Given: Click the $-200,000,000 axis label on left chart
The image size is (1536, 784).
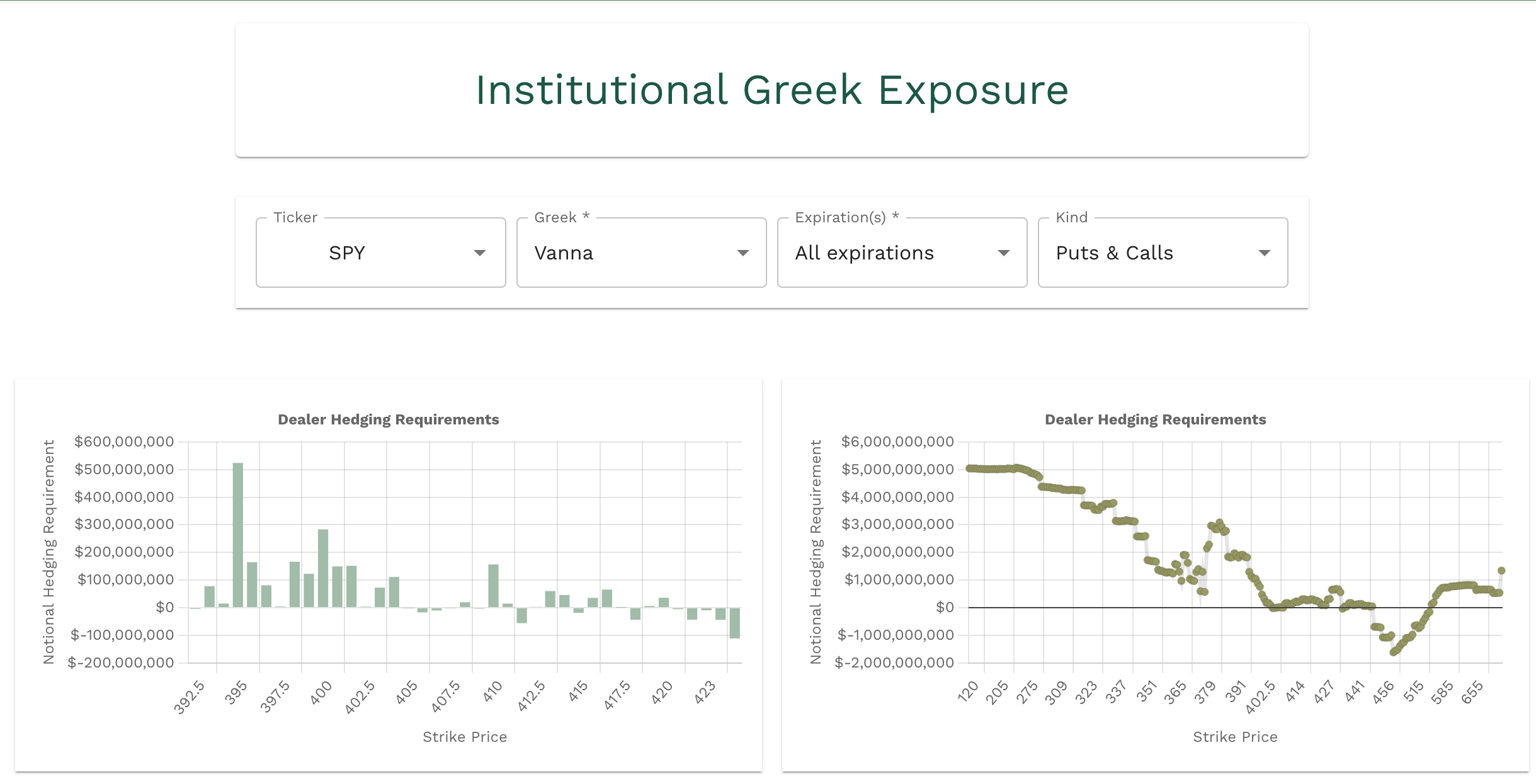Looking at the screenshot, I should coord(121,662).
